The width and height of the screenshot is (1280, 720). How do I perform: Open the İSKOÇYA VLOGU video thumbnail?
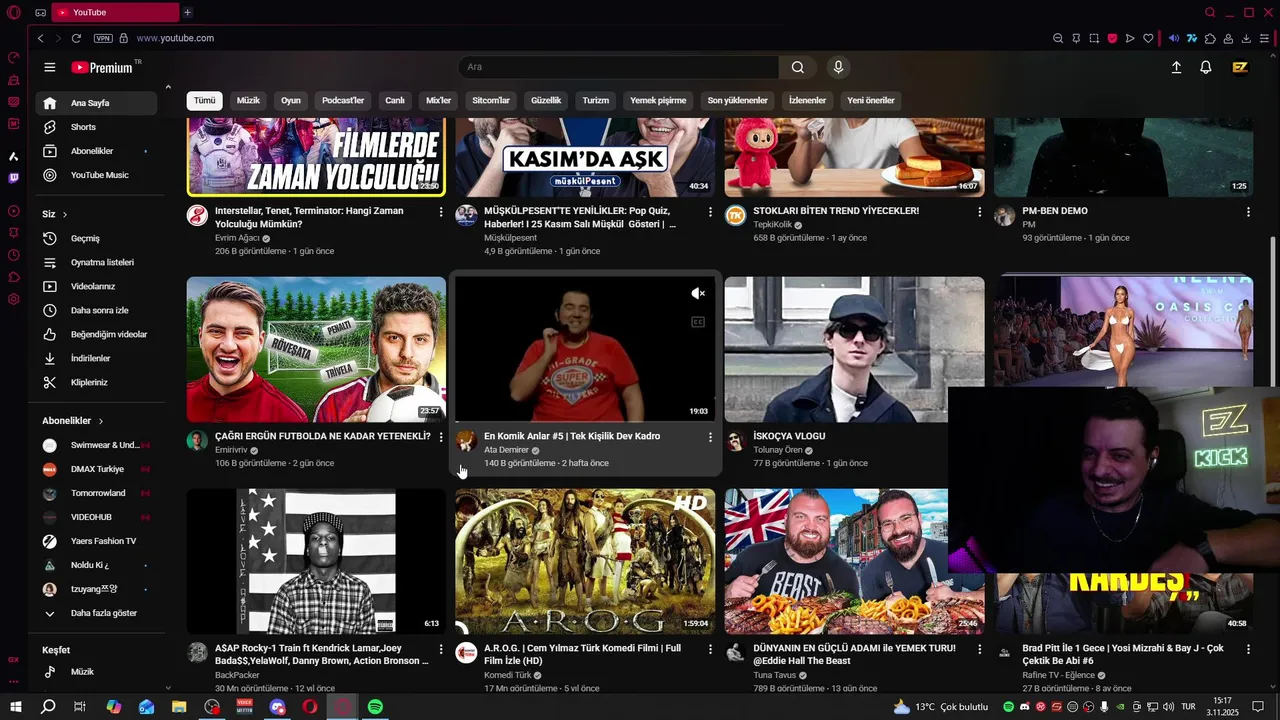pos(854,349)
